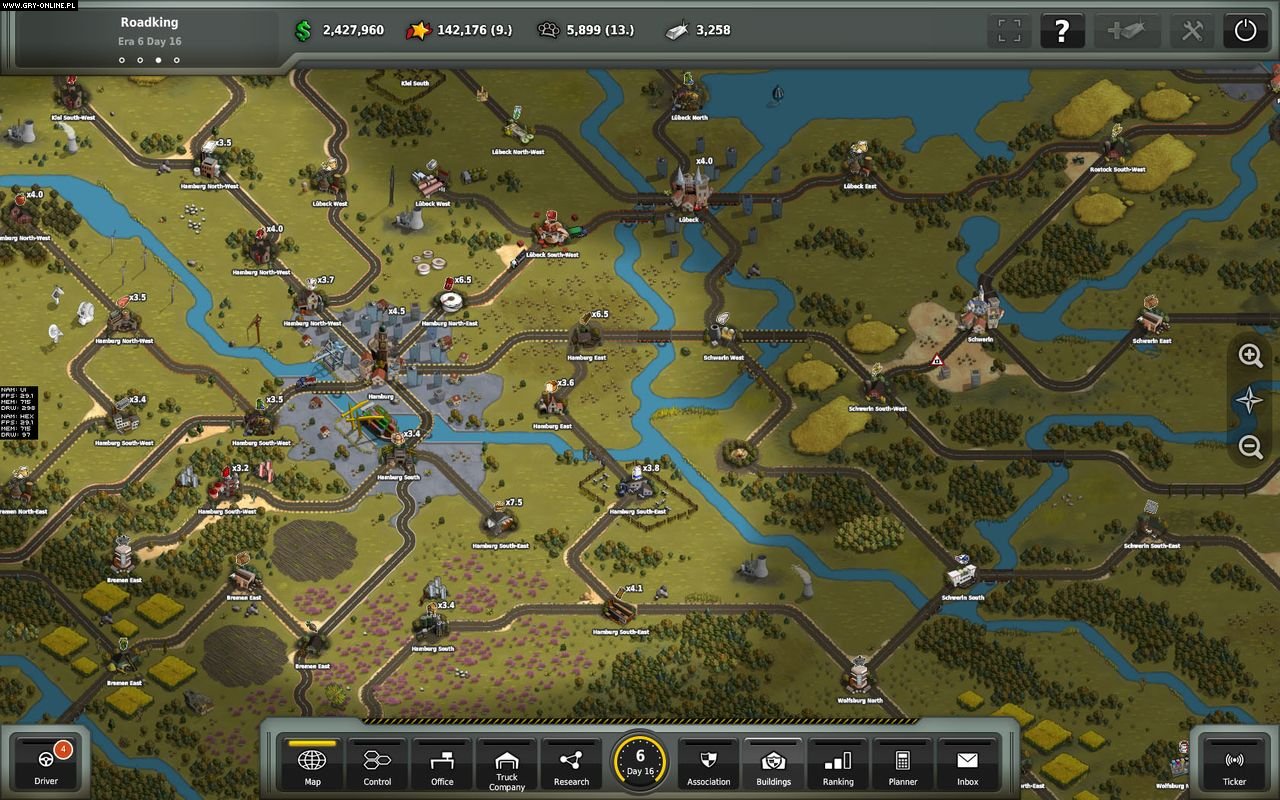
Task: Toggle fullscreen mode
Action: 1008,30
